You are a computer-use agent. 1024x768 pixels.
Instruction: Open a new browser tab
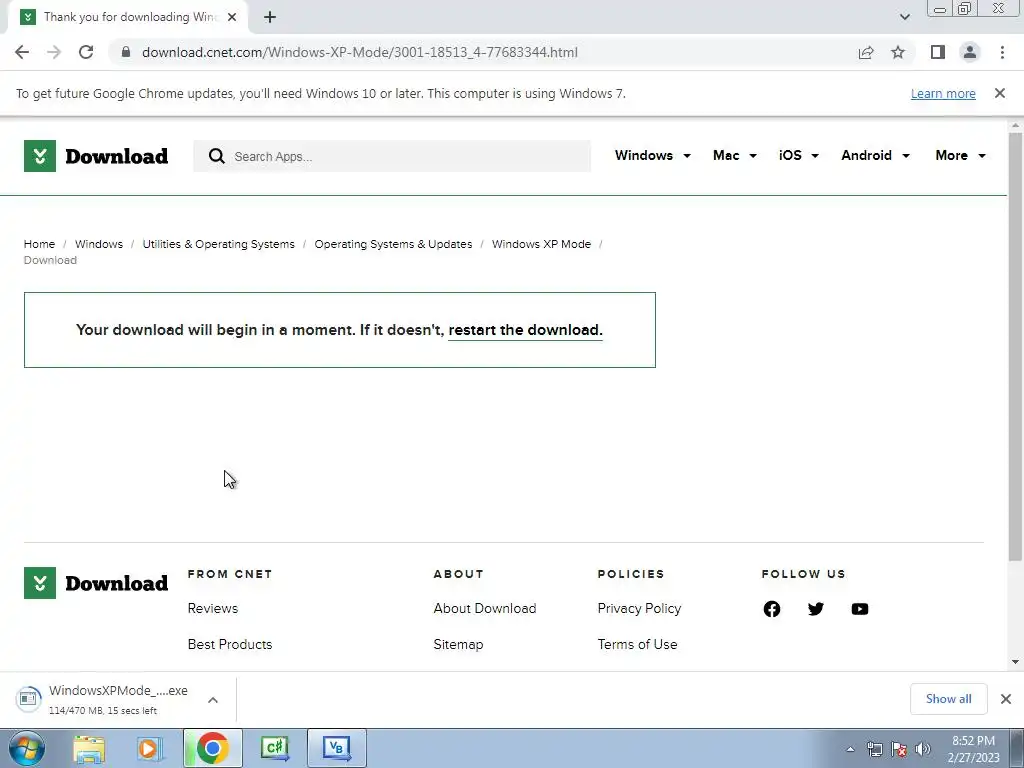point(270,17)
